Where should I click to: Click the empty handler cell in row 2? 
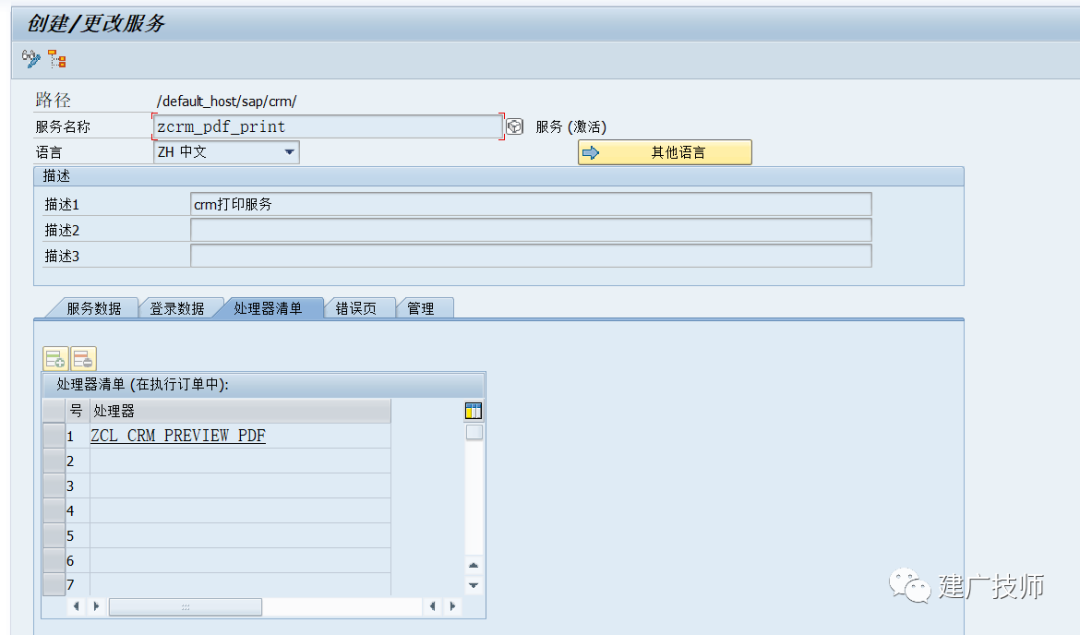[240, 461]
